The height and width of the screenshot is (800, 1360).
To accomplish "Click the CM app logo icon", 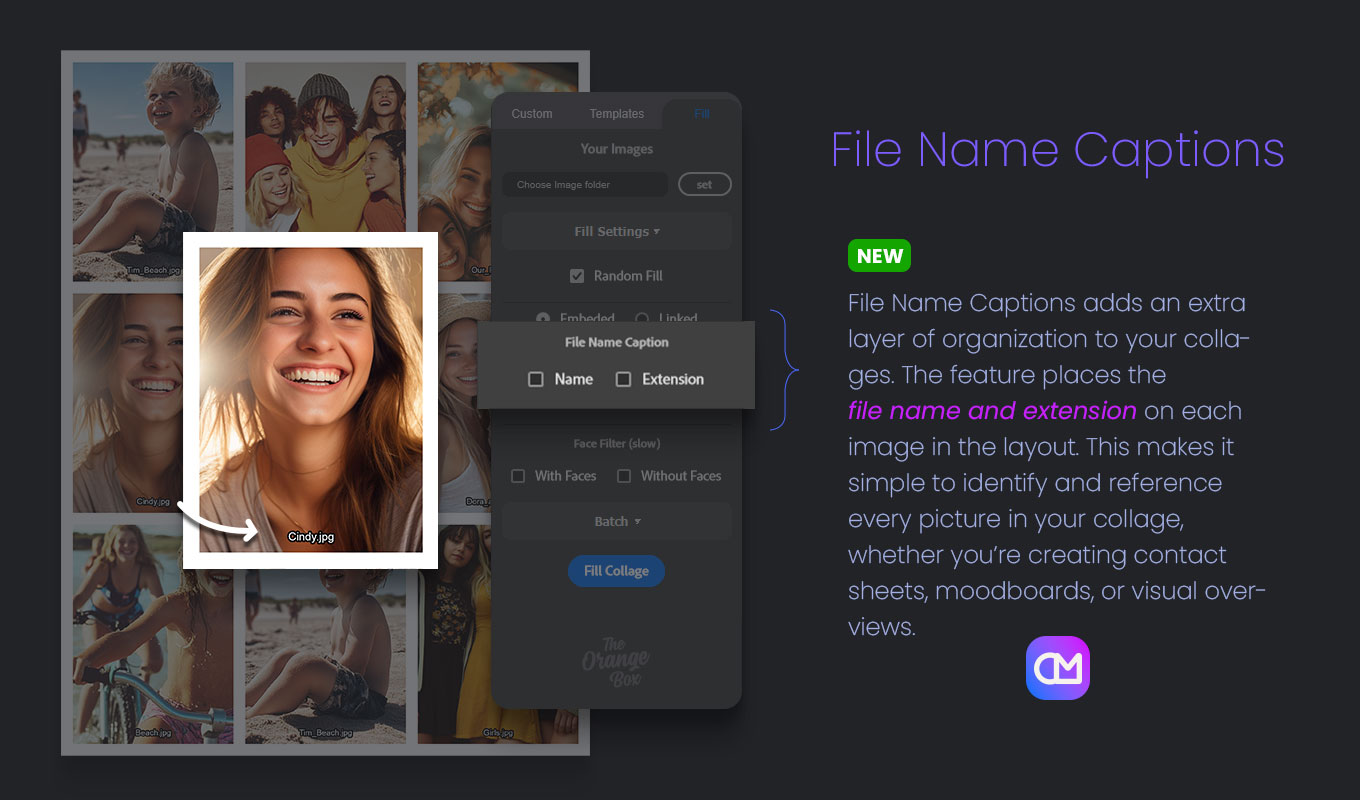I will [1057, 667].
